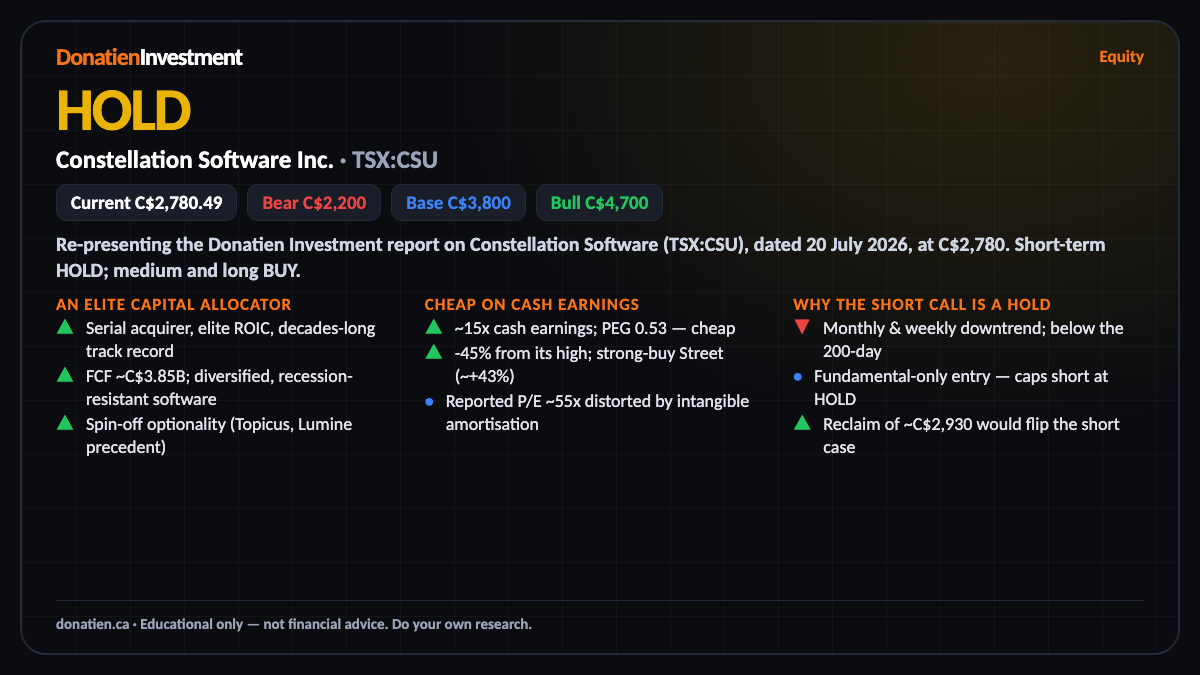Click the green triangle next to ~15x cash earnings
The width and height of the screenshot is (1200, 675).
433,327
